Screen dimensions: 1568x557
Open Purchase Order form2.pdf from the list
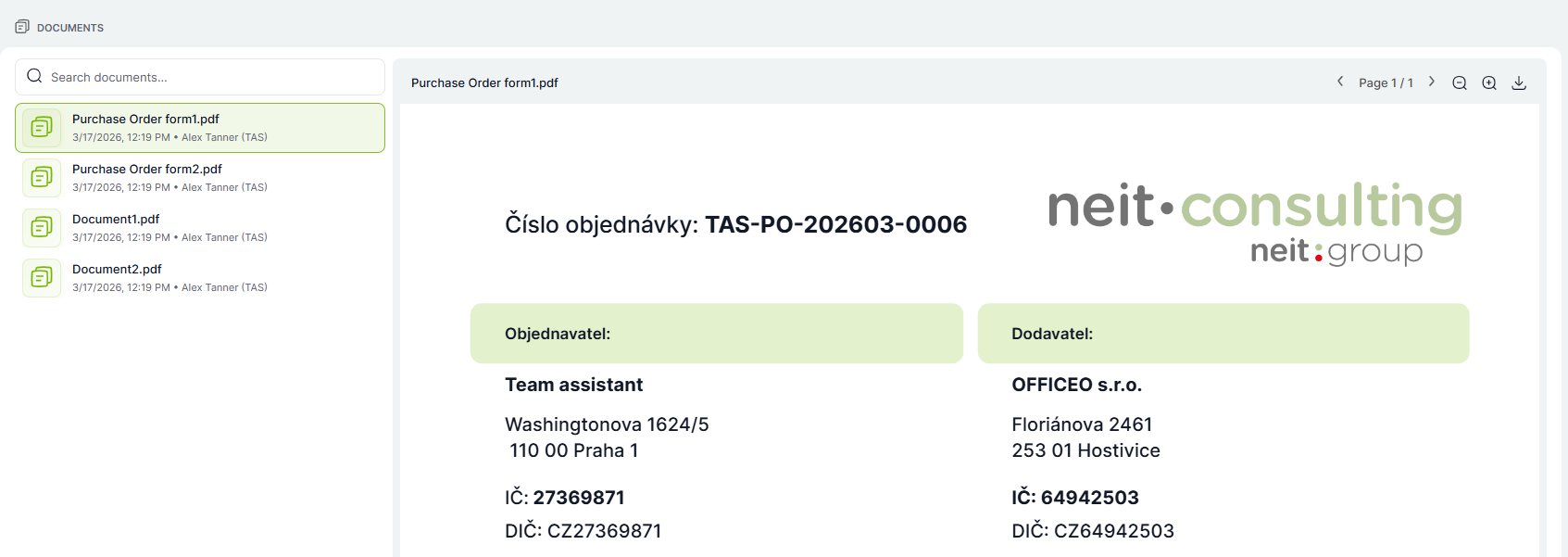click(x=147, y=170)
